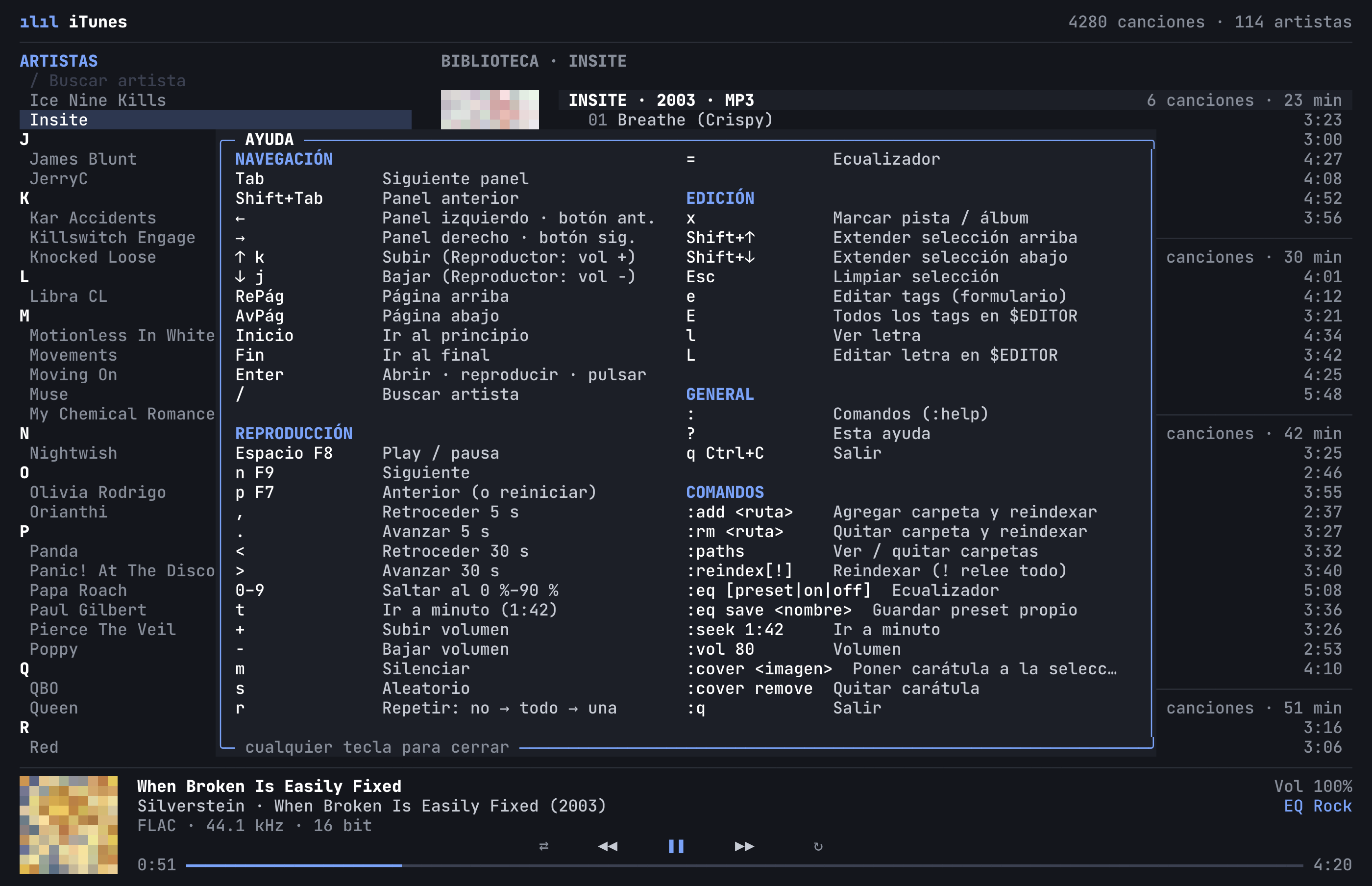Viewport: 1372px width, 886px height.
Task: Select Kar Accidents artist
Action: (x=93, y=218)
